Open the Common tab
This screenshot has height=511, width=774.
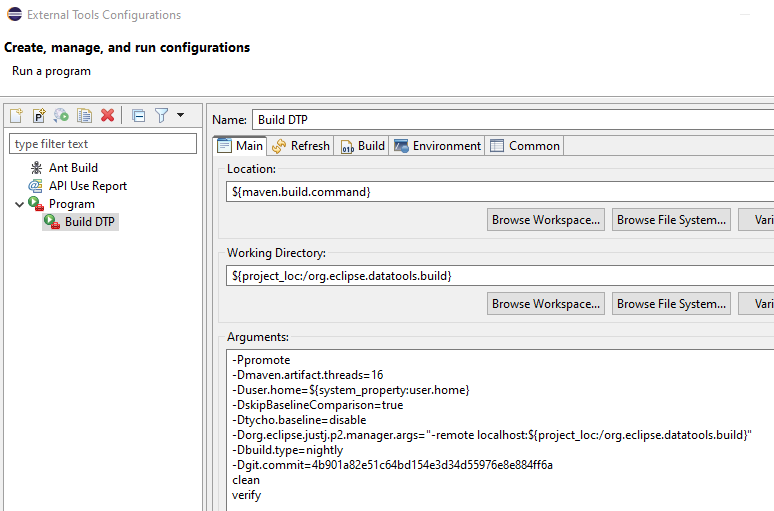525,146
